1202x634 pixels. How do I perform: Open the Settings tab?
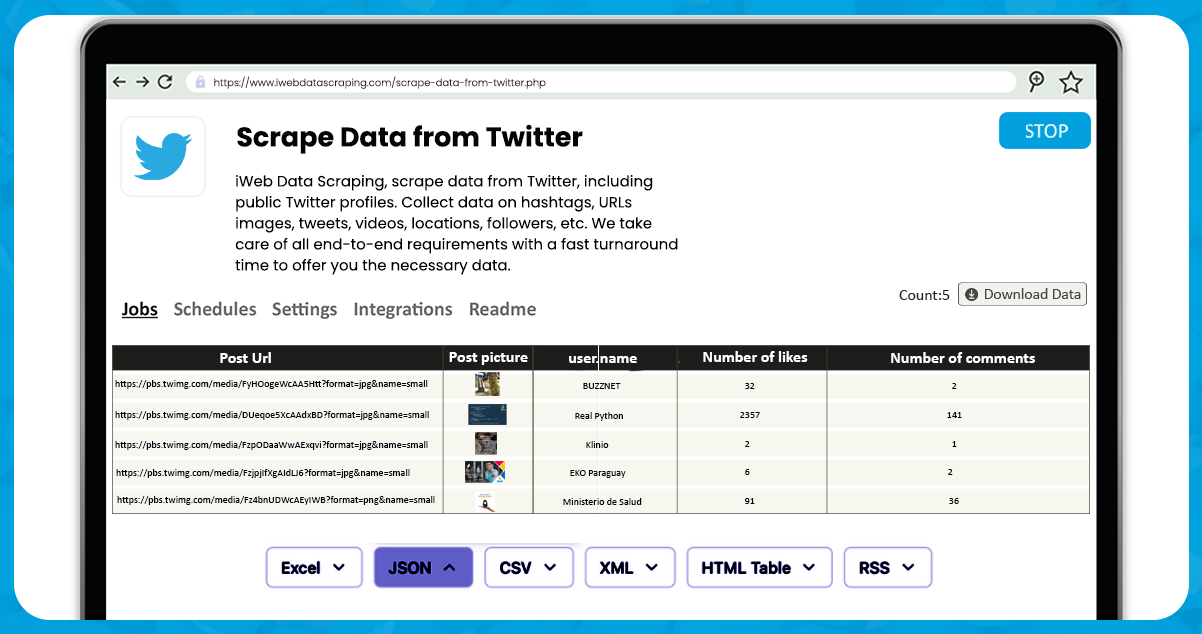point(304,310)
